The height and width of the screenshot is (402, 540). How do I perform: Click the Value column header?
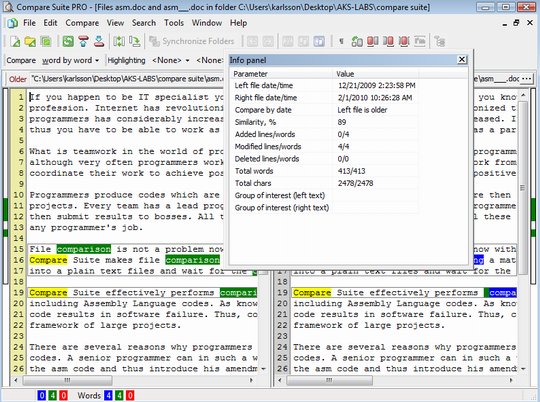coord(375,74)
